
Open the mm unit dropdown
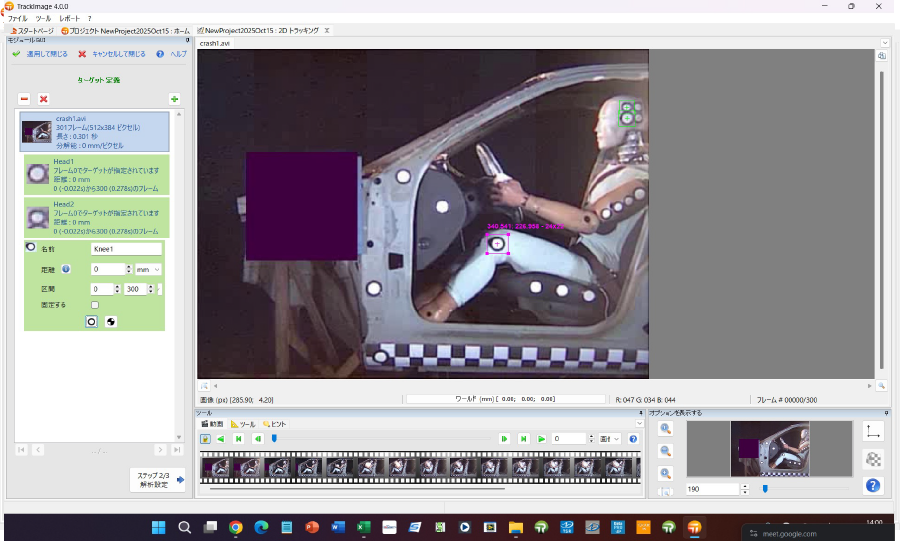pos(149,269)
